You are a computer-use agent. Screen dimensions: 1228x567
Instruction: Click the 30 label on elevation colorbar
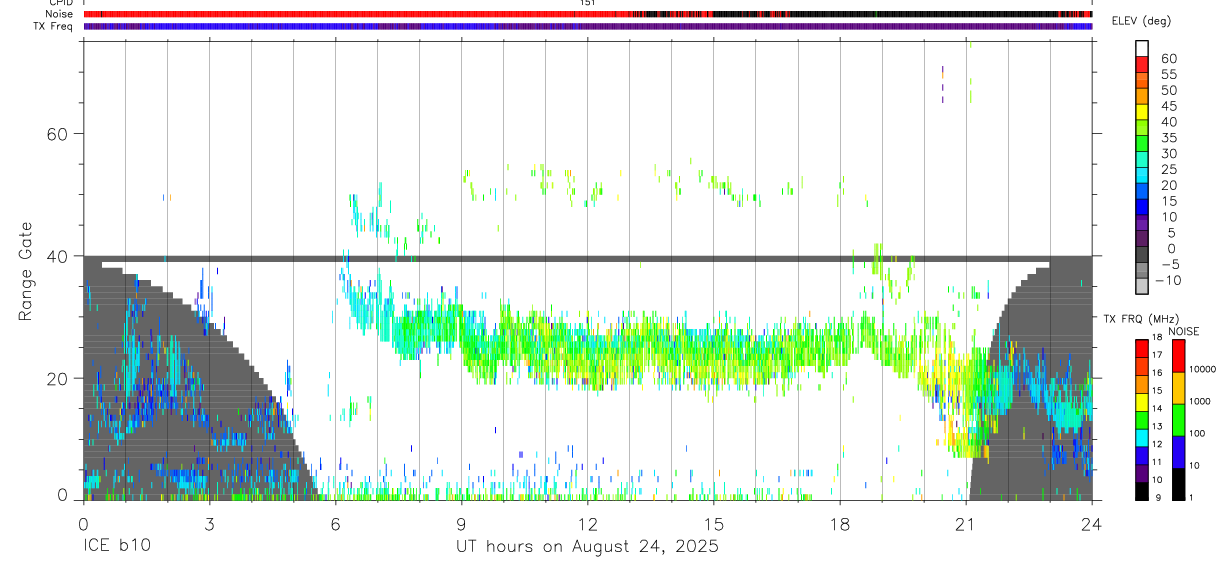click(1168, 153)
